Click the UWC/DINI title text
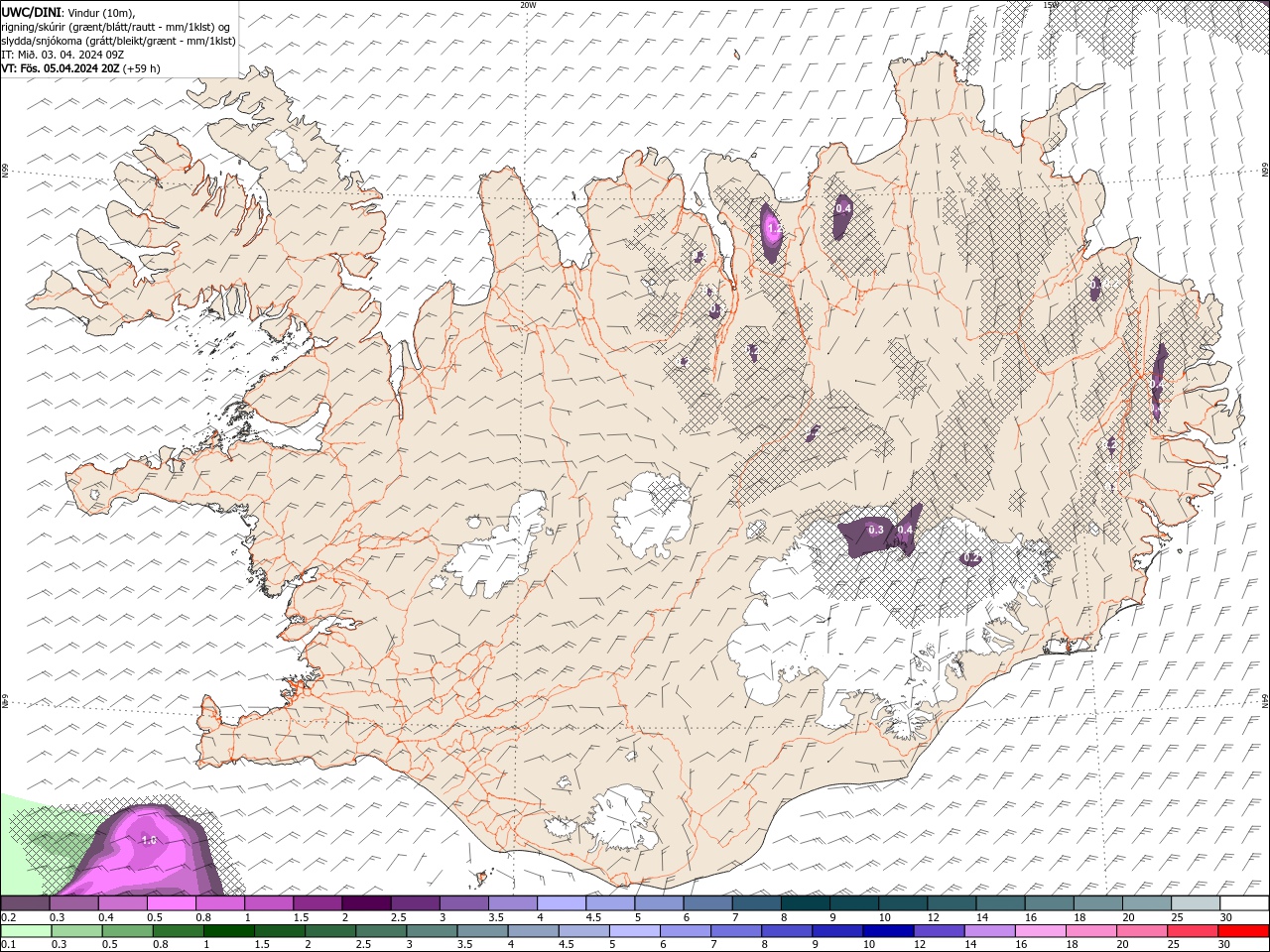The width and height of the screenshot is (1270, 952). pos(30,12)
